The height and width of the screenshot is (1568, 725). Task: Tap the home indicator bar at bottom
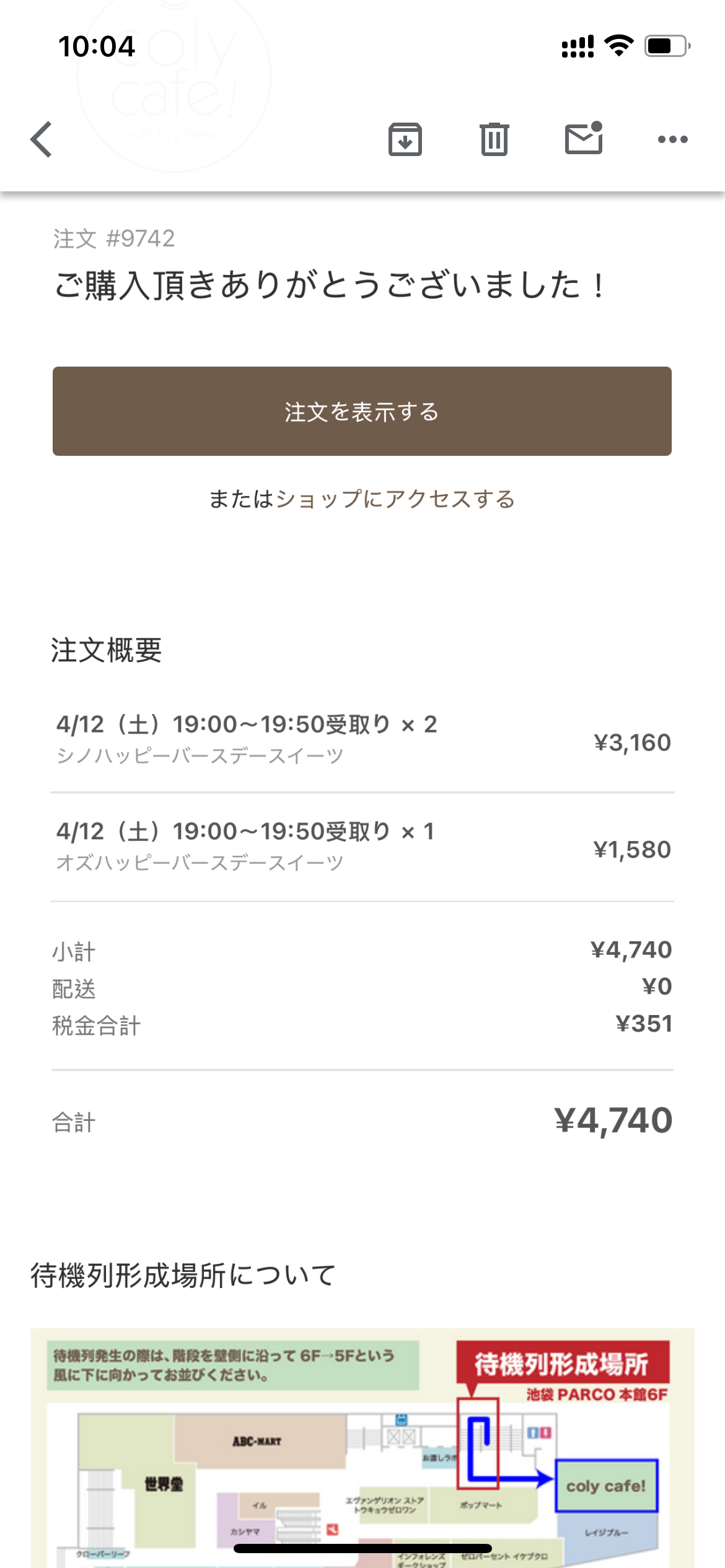point(362,1548)
